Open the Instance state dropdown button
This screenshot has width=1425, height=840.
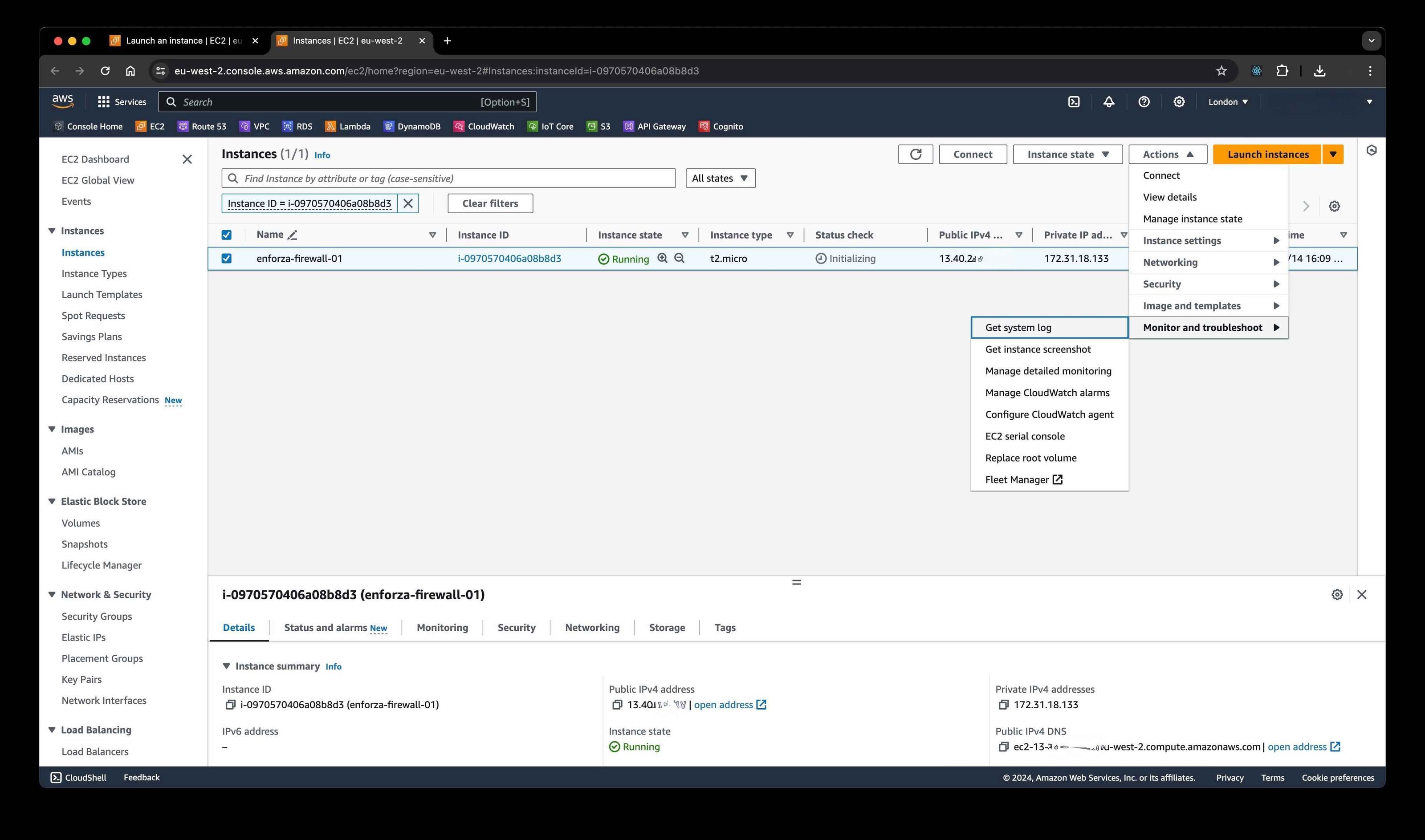tap(1067, 154)
